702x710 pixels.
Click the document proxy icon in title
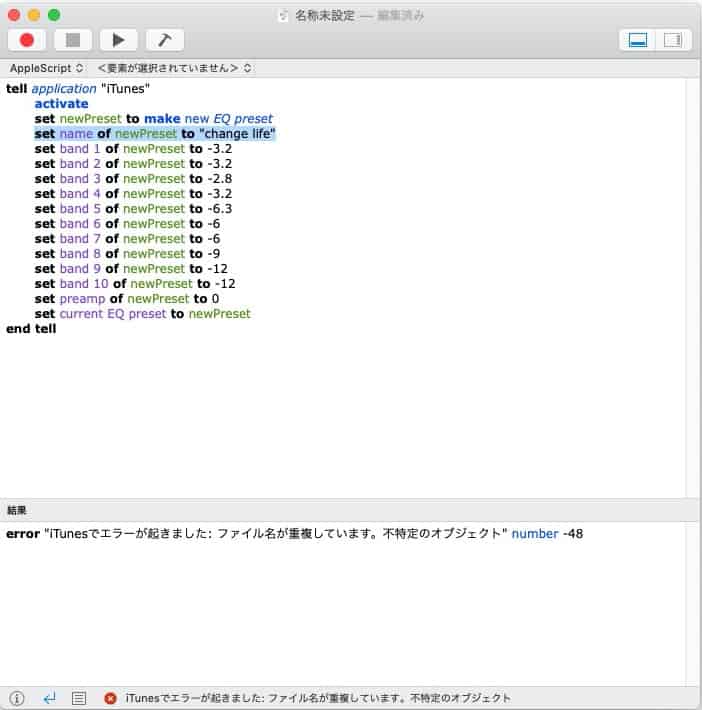click(x=283, y=16)
